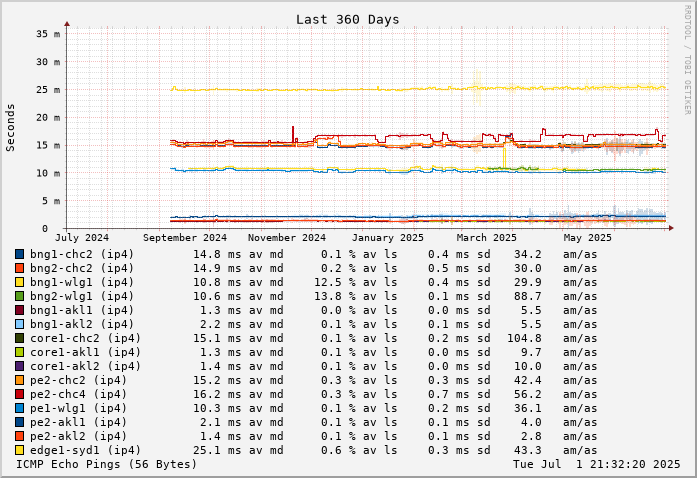Click the '15.2 ms' pe2-chc2 median value
697x478 pixels.
coord(217,380)
